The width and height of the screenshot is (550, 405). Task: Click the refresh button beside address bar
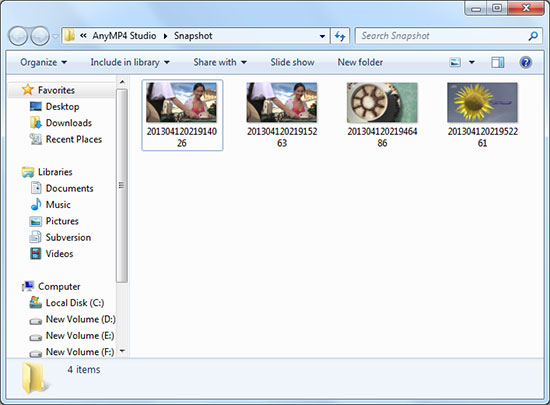point(340,36)
